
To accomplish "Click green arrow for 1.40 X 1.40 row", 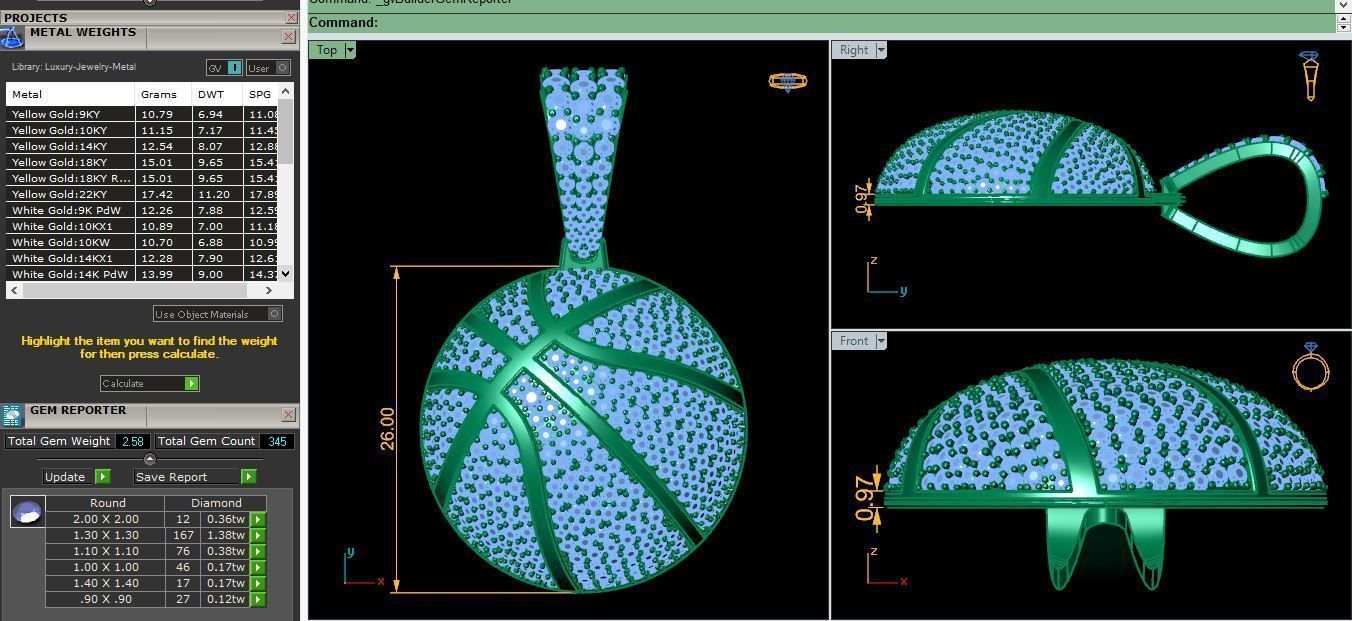I will (x=258, y=583).
